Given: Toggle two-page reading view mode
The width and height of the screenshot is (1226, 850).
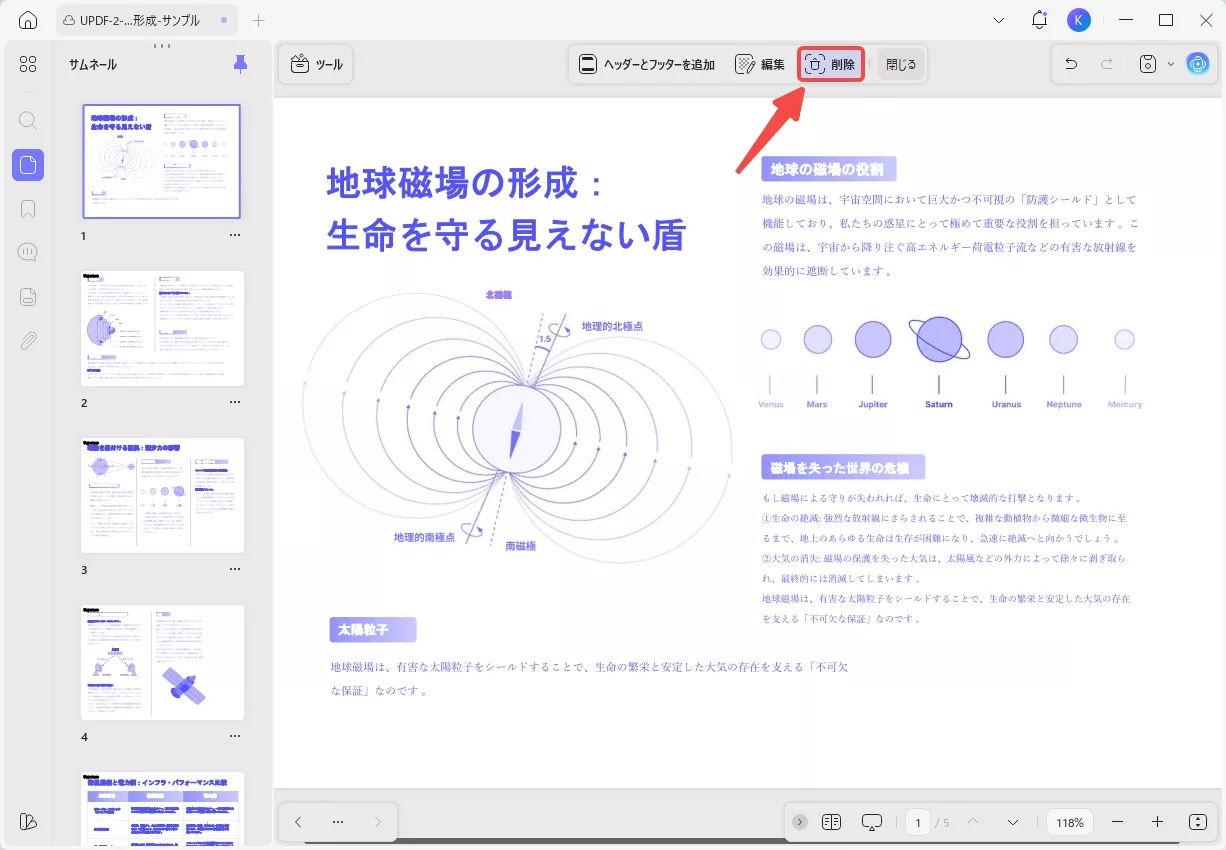Looking at the screenshot, I should [x=831, y=821].
